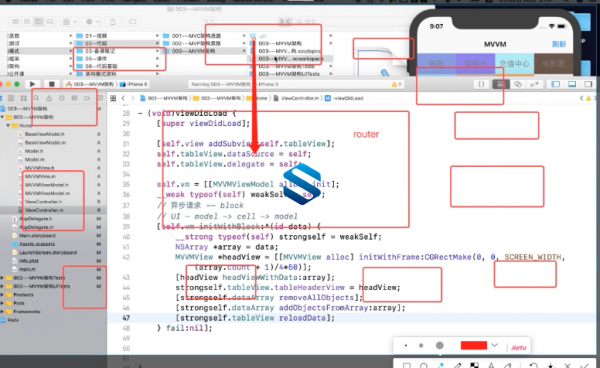This screenshot has height=368, width=600.
Task: Open the annotation color dropdown arrow
Action: point(494,345)
